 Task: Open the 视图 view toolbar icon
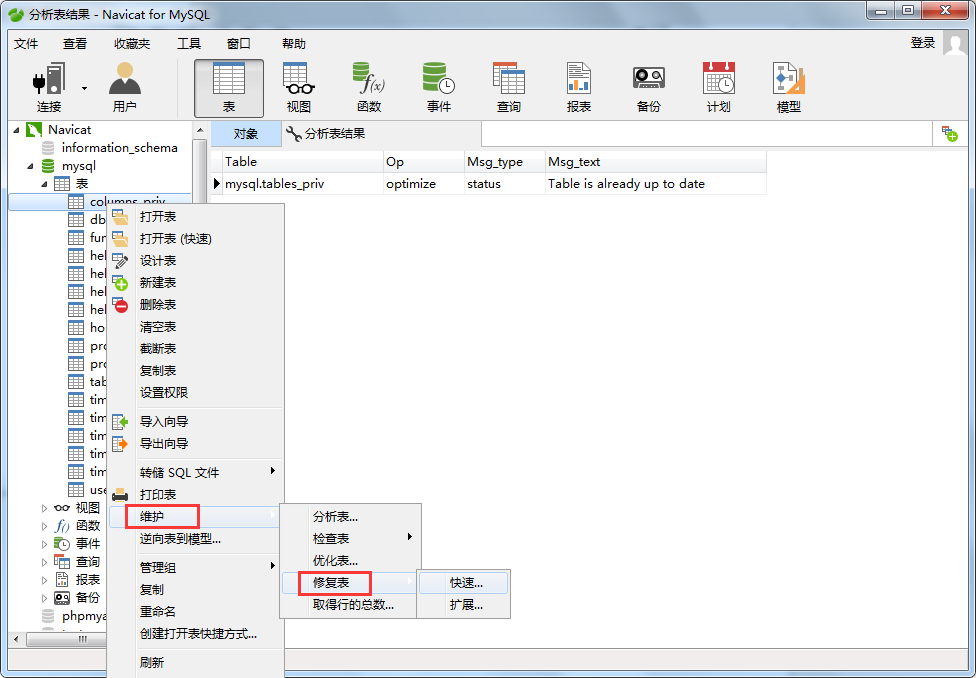[299, 87]
